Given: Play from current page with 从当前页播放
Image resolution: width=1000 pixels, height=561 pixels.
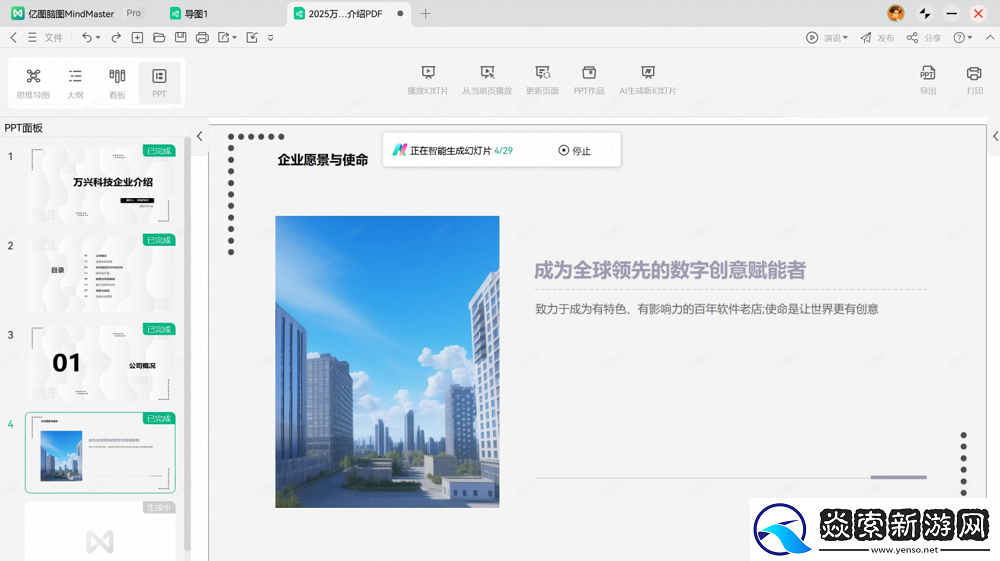Looking at the screenshot, I should pyautogui.click(x=487, y=80).
